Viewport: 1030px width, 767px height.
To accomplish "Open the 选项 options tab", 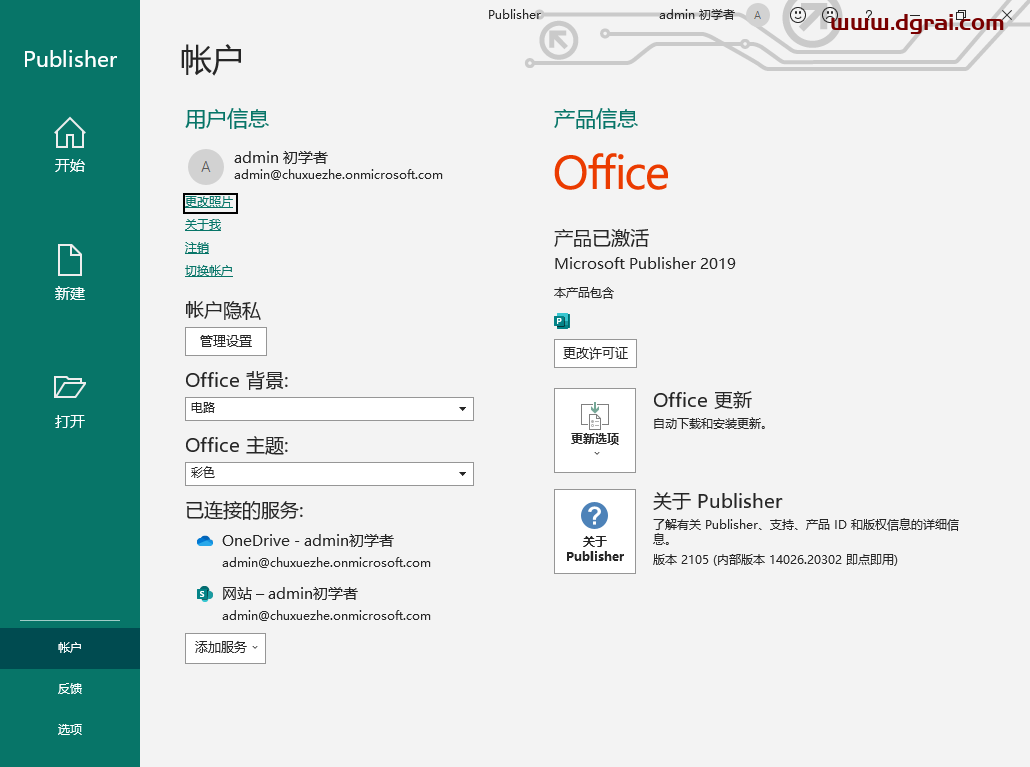I will (70, 730).
